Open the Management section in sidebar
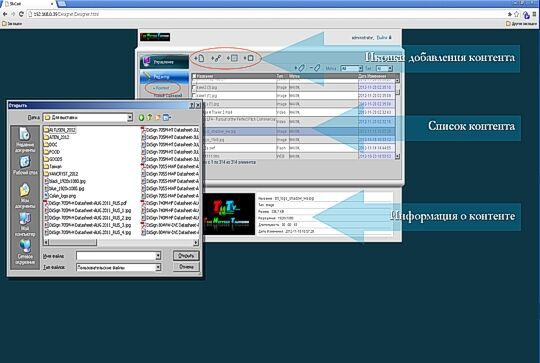Screen dimensions: 540x363 [165, 62]
